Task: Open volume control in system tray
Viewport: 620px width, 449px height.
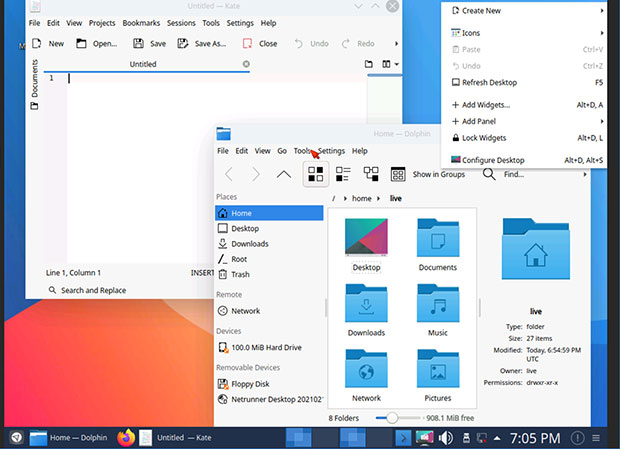Action: 446,438
